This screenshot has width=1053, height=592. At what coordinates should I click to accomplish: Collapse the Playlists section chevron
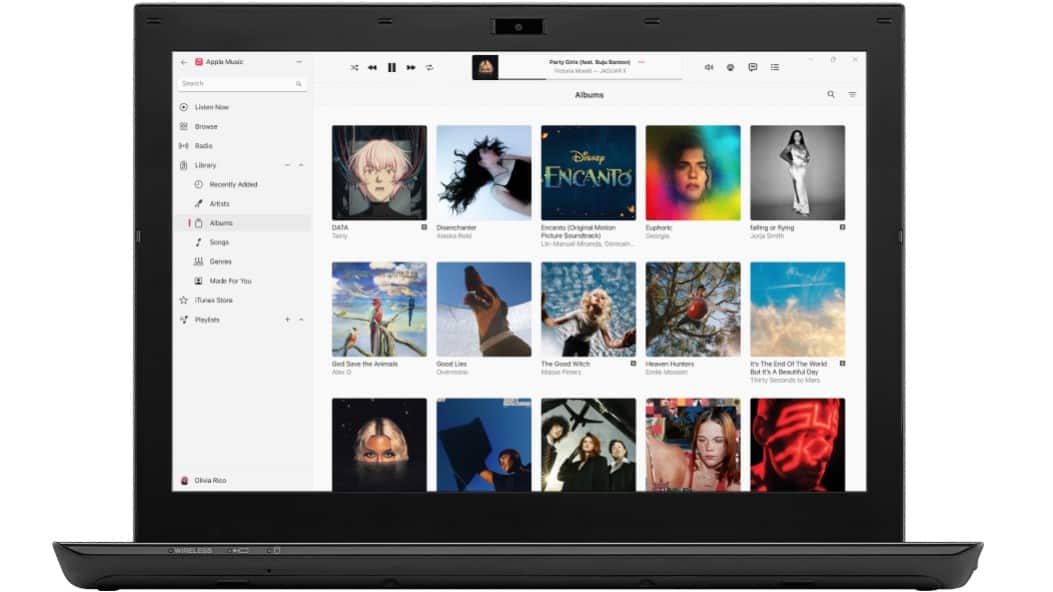[x=301, y=319]
